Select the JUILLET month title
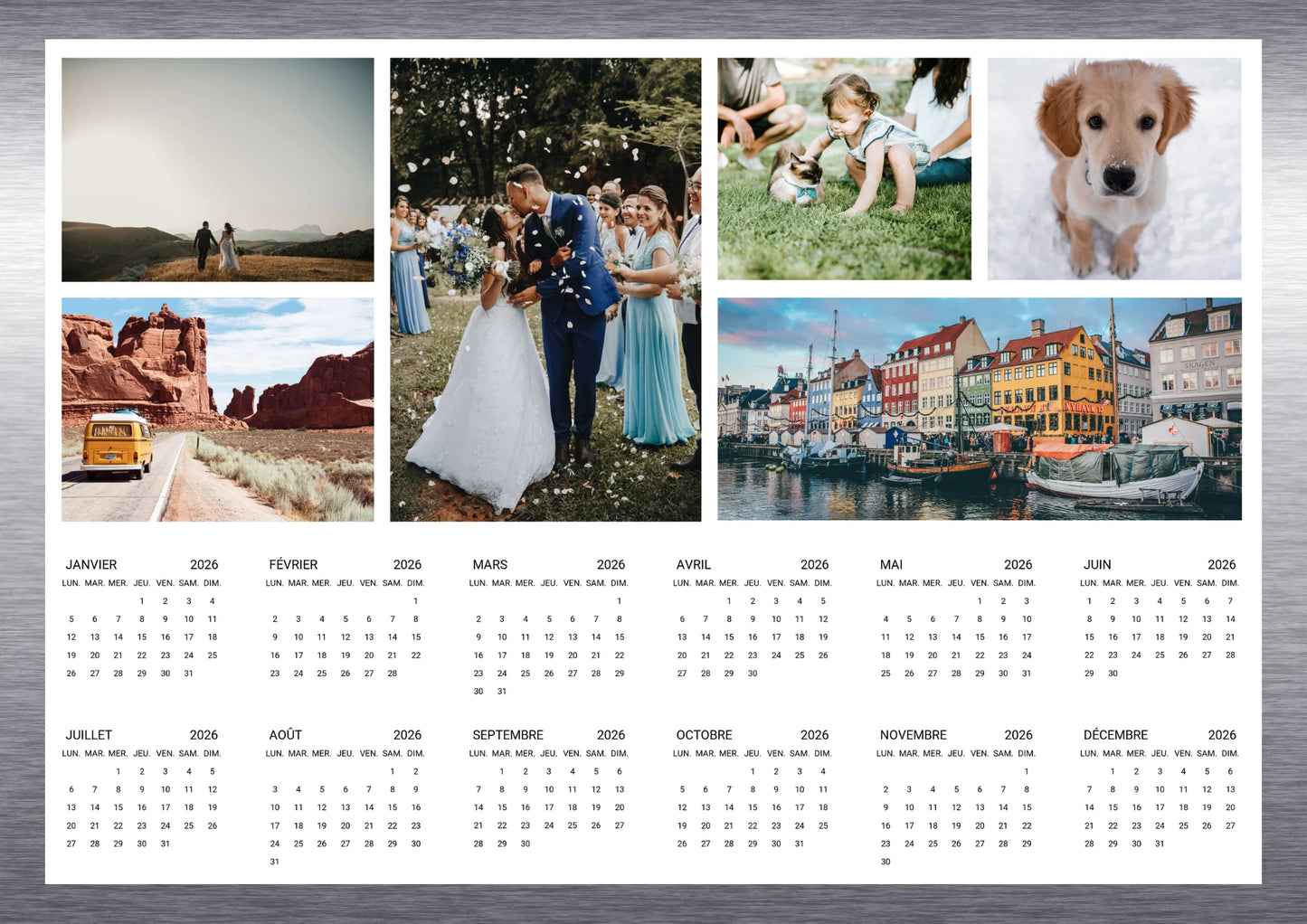The width and height of the screenshot is (1307, 924). pos(89,735)
